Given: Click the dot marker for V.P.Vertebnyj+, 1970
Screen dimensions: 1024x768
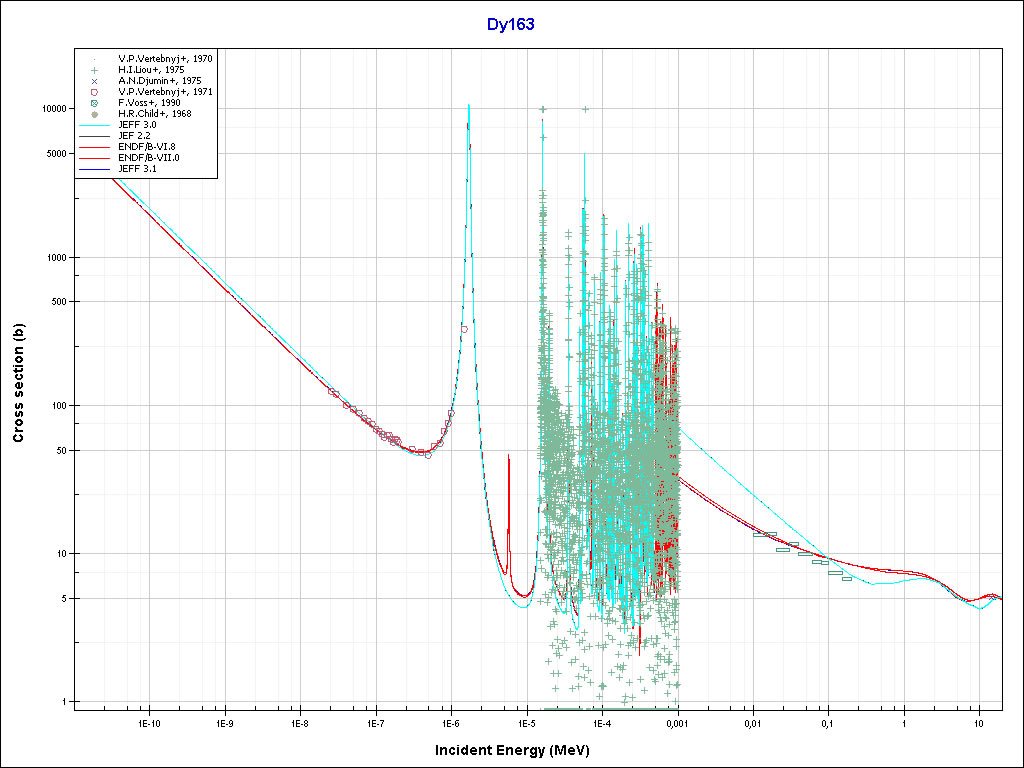Looking at the screenshot, I should pos(94,58).
